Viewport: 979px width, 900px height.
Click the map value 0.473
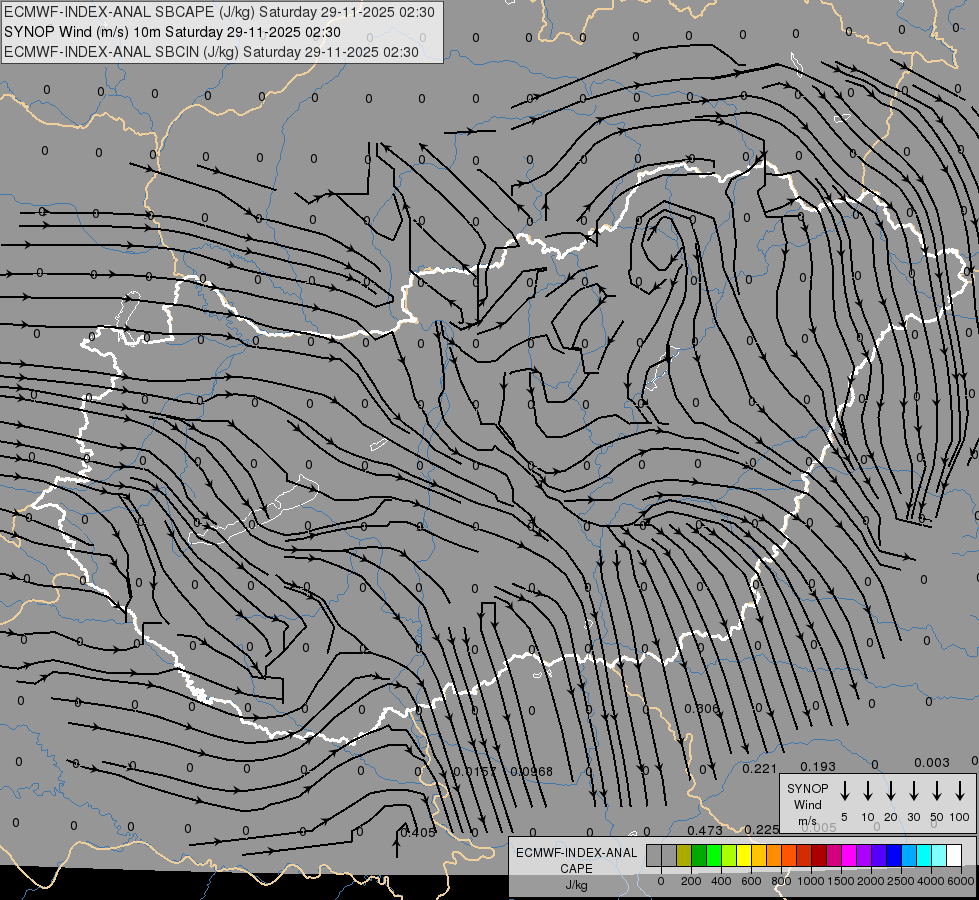(x=705, y=830)
